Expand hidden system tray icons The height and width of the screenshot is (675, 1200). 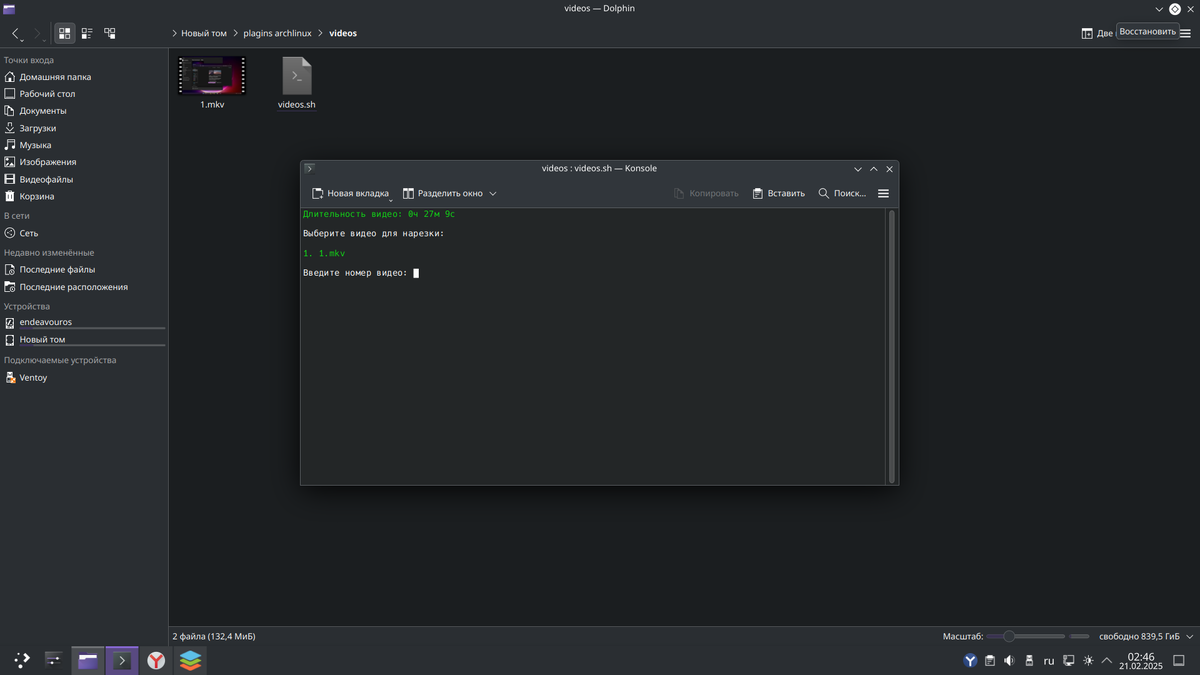point(1106,661)
